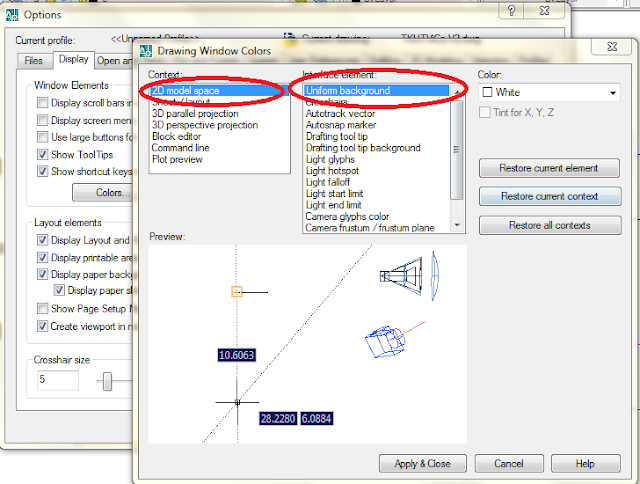Click Restore all contexts button
The height and width of the screenshot is (484, 640).
(x=550, y=225)
